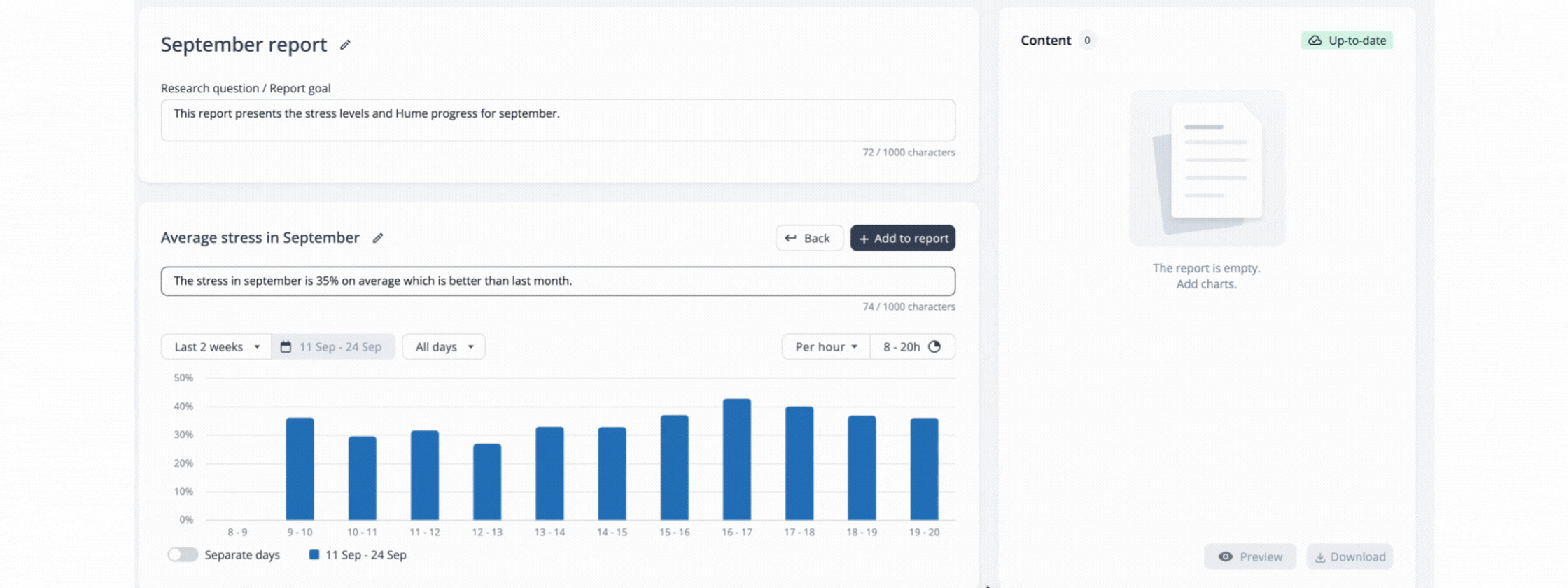Click the empty report document illustration
Screen dimensions: 1568x588
(x=1207, y=168)
